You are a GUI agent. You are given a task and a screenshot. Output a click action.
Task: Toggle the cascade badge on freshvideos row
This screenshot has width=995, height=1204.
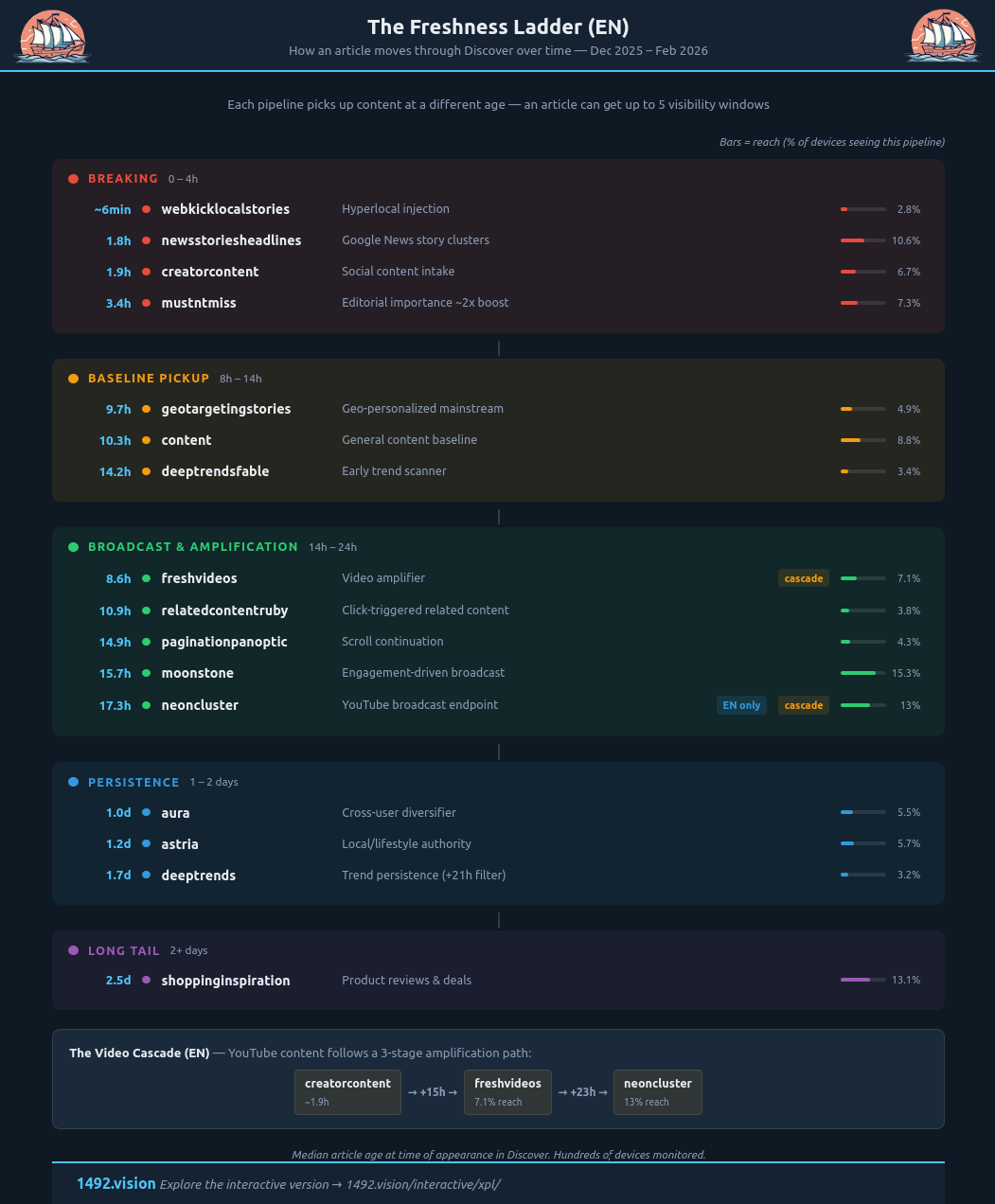[803, 577]
